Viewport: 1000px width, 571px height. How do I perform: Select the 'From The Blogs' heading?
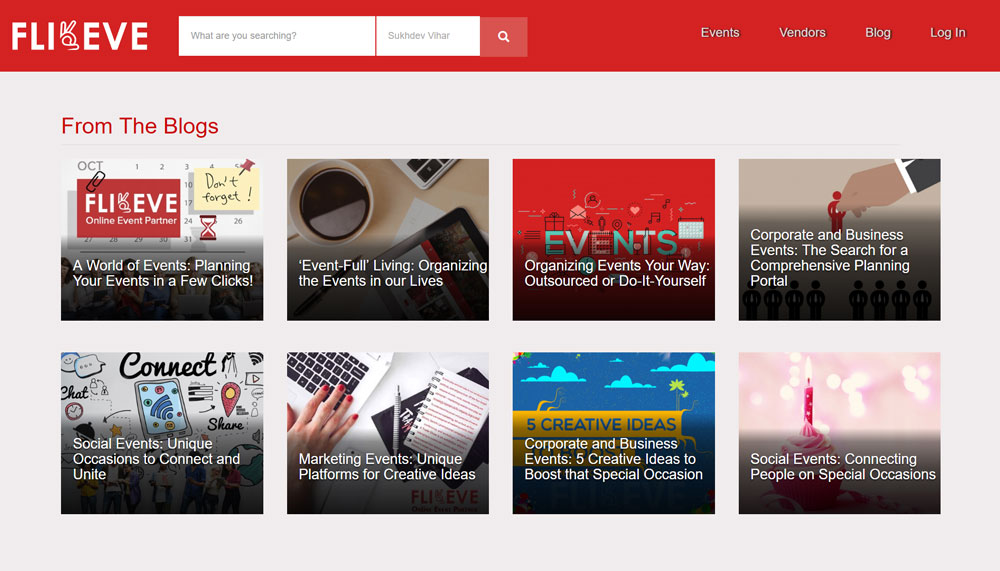(x=140, y=126)
